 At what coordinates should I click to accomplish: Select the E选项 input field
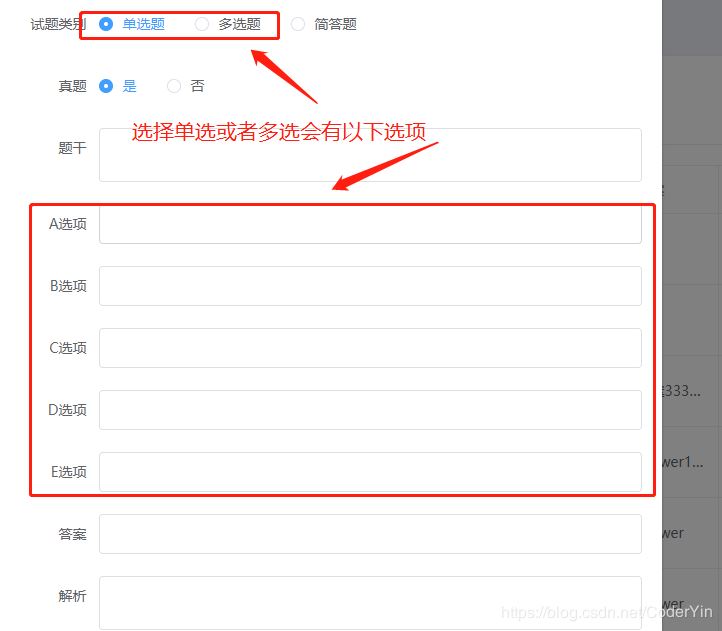pyautogui.click(x=370, y=472)
